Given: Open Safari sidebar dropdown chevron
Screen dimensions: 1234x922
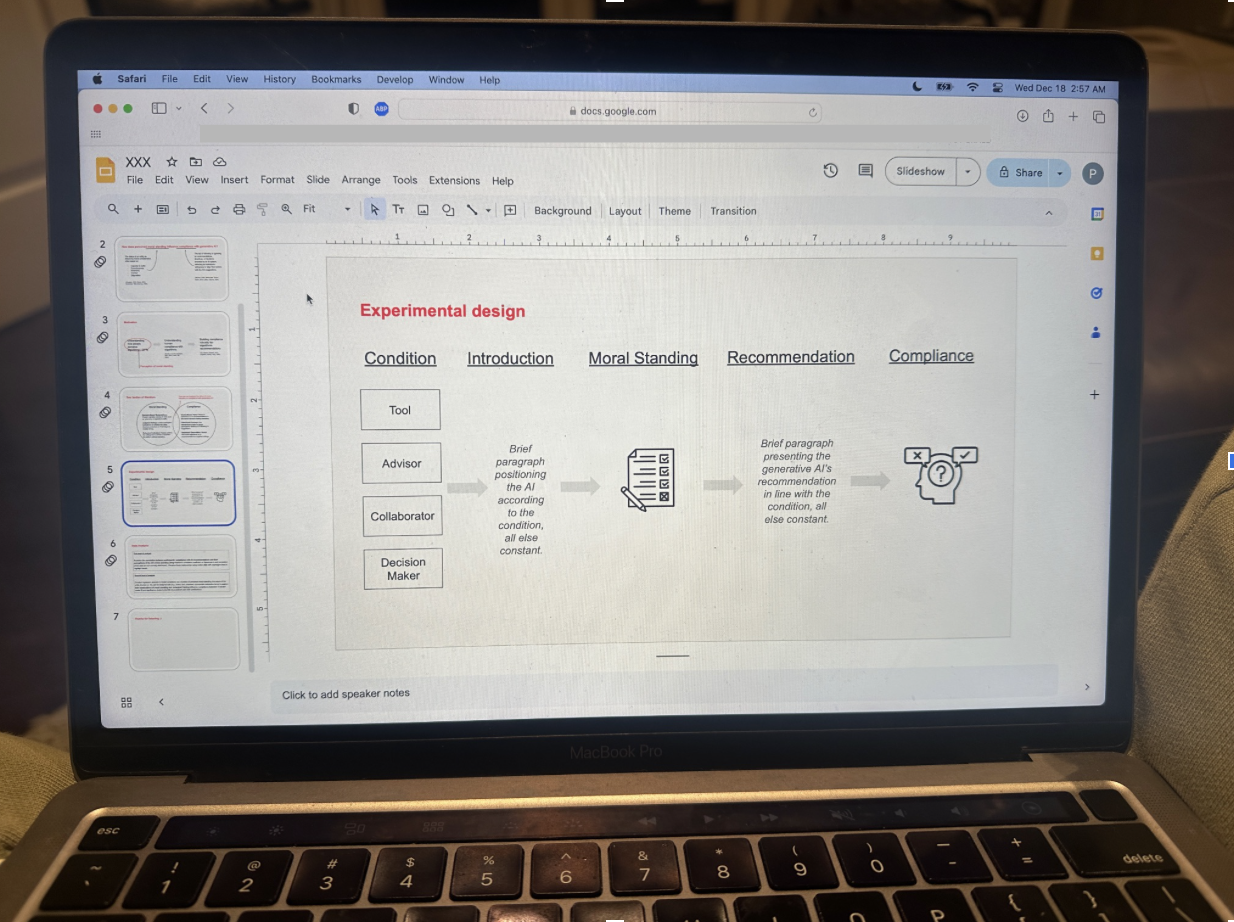Looking at the screenshot, I should [179, 108].
